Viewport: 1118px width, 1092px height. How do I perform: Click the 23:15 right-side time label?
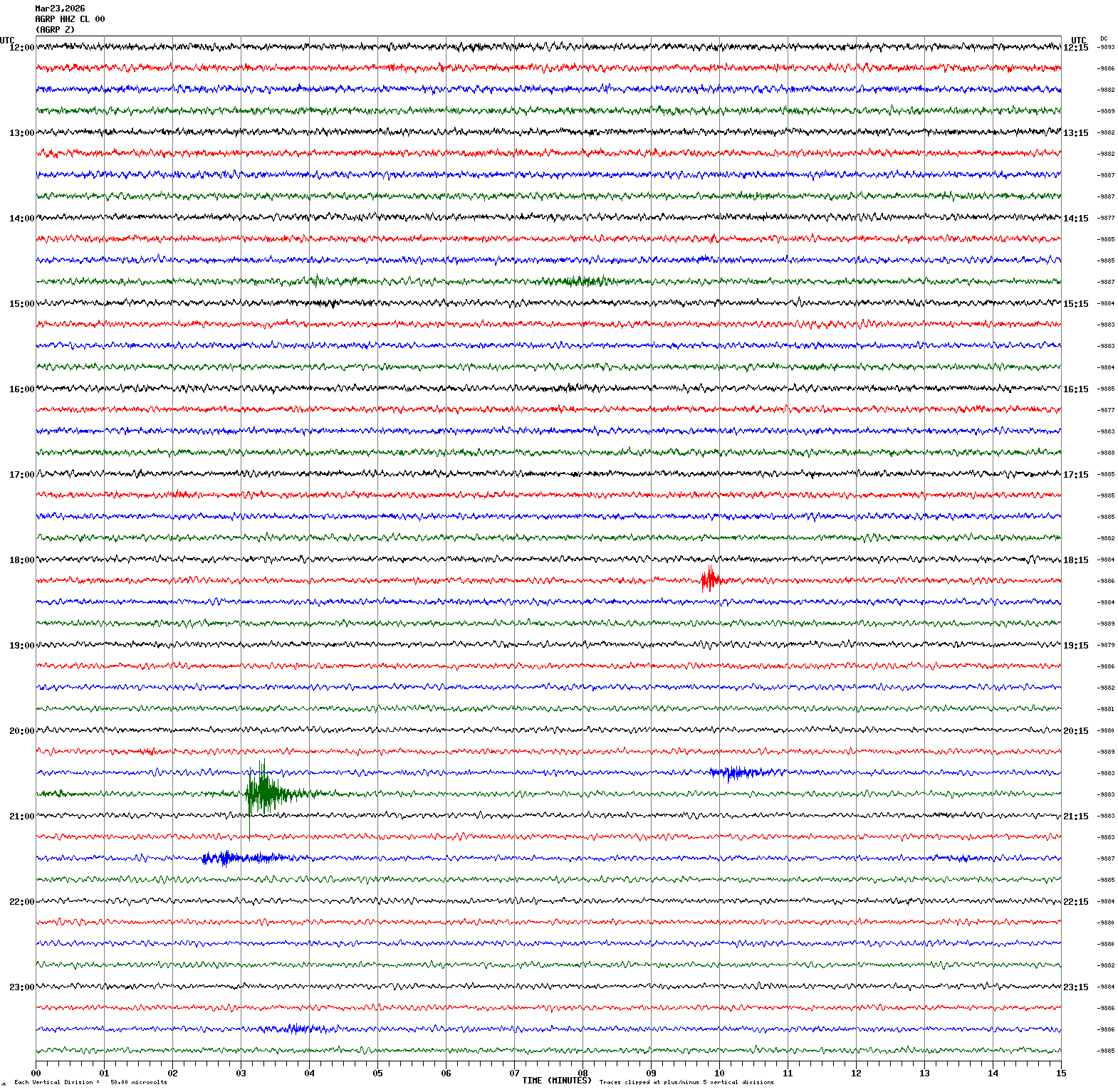pos(1075,987)
